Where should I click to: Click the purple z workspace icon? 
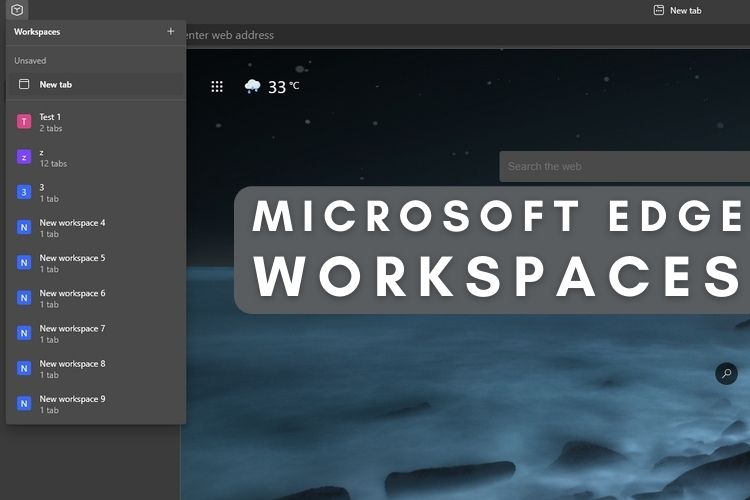coord(24,157)
